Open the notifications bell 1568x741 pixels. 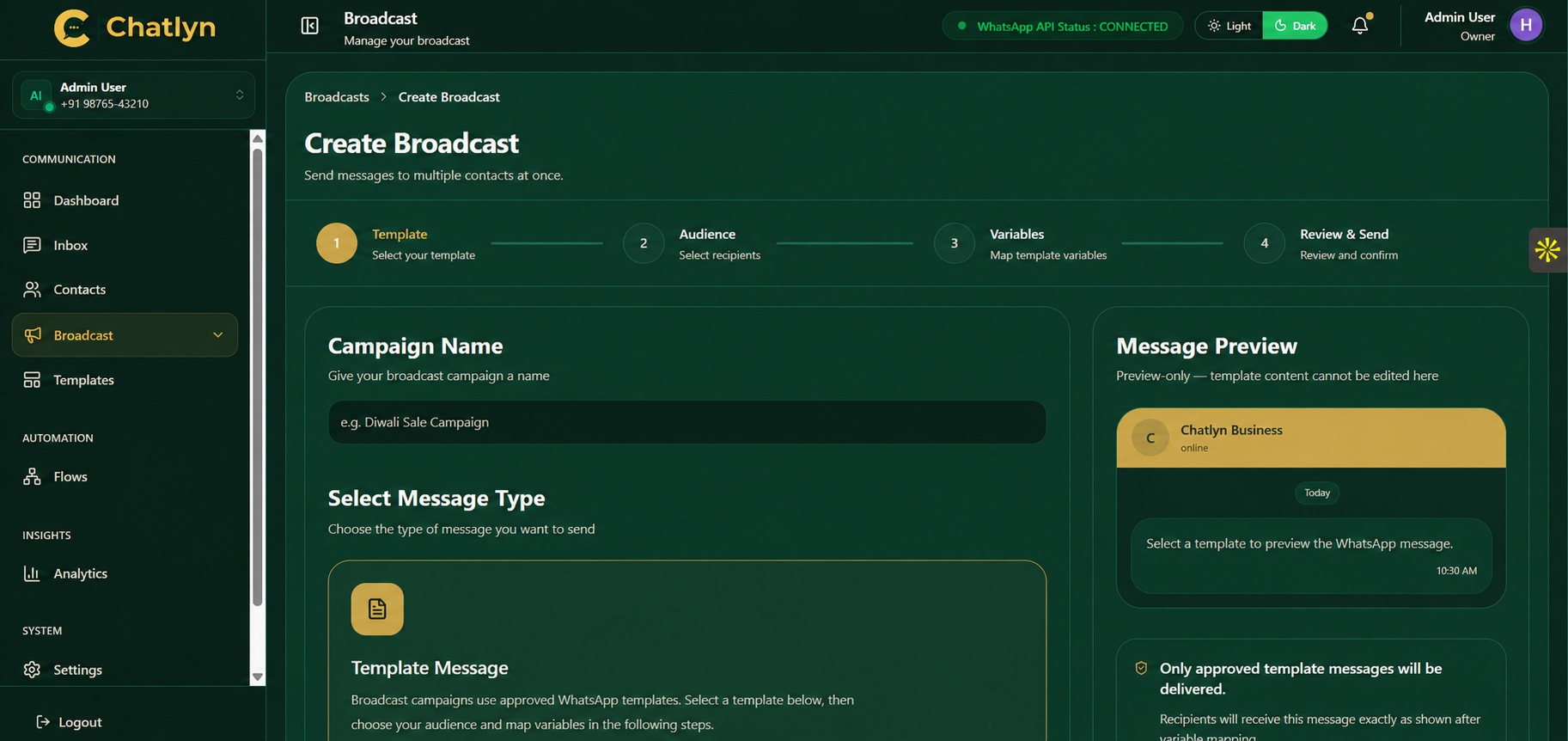[1360, 26]
